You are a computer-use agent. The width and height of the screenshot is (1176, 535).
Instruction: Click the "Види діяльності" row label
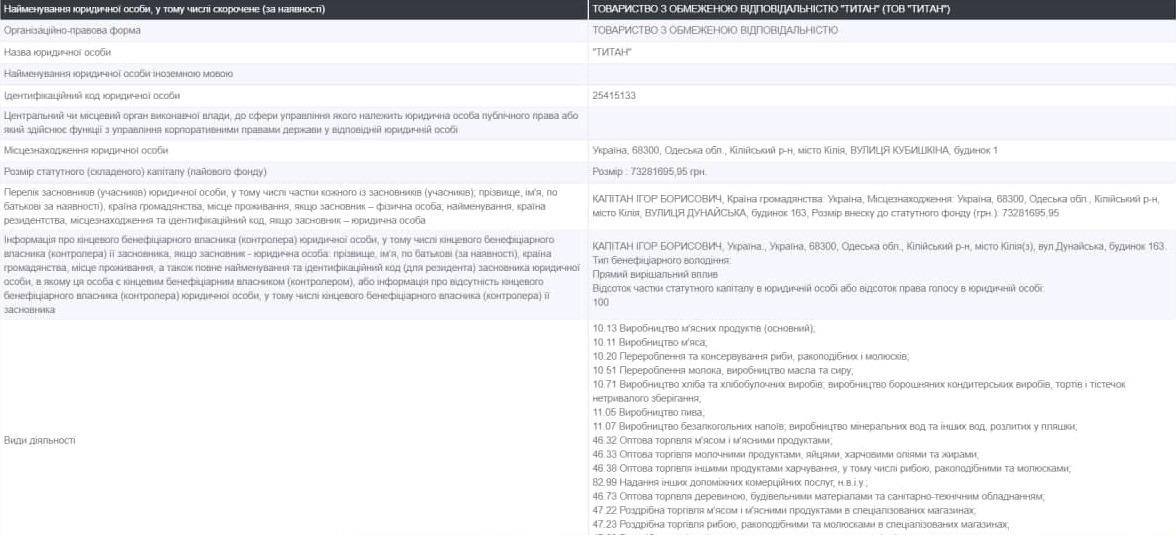pyautogui.click(x=39, y=440)
